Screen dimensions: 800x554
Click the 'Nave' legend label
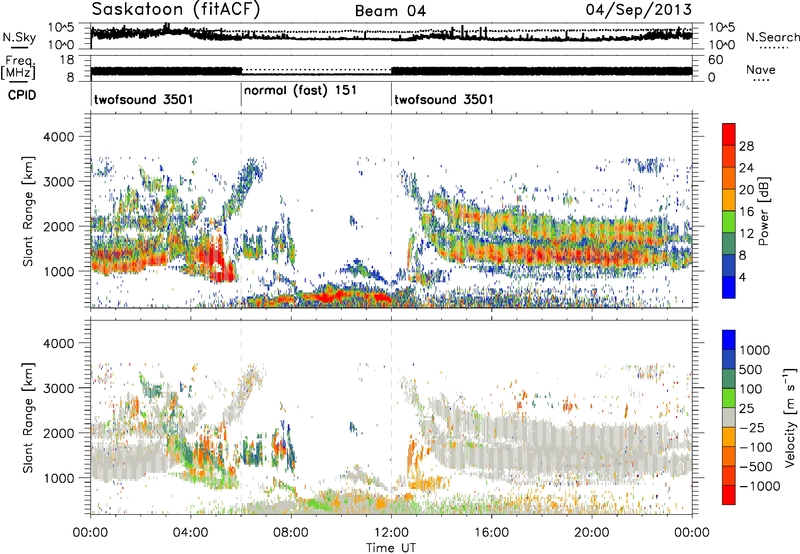pos(761,69)
